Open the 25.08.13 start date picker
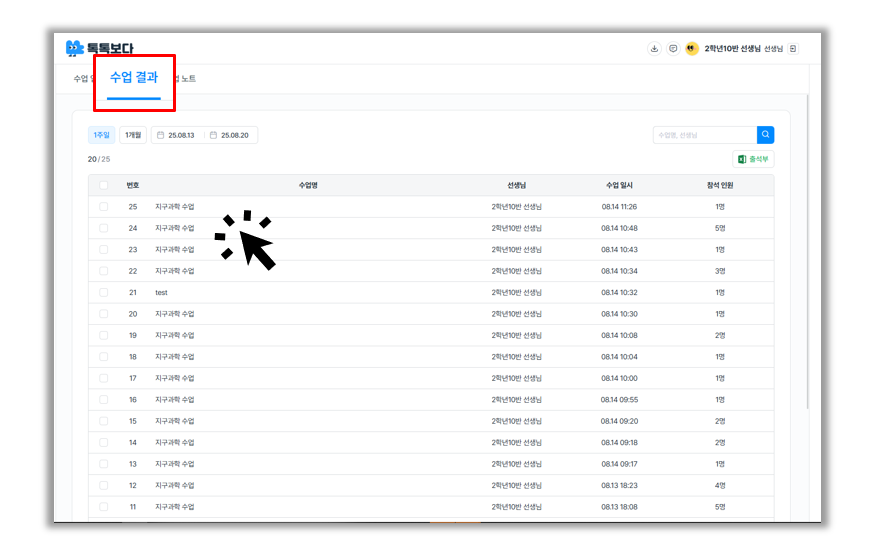871x560 pixels. click(182, 135)
